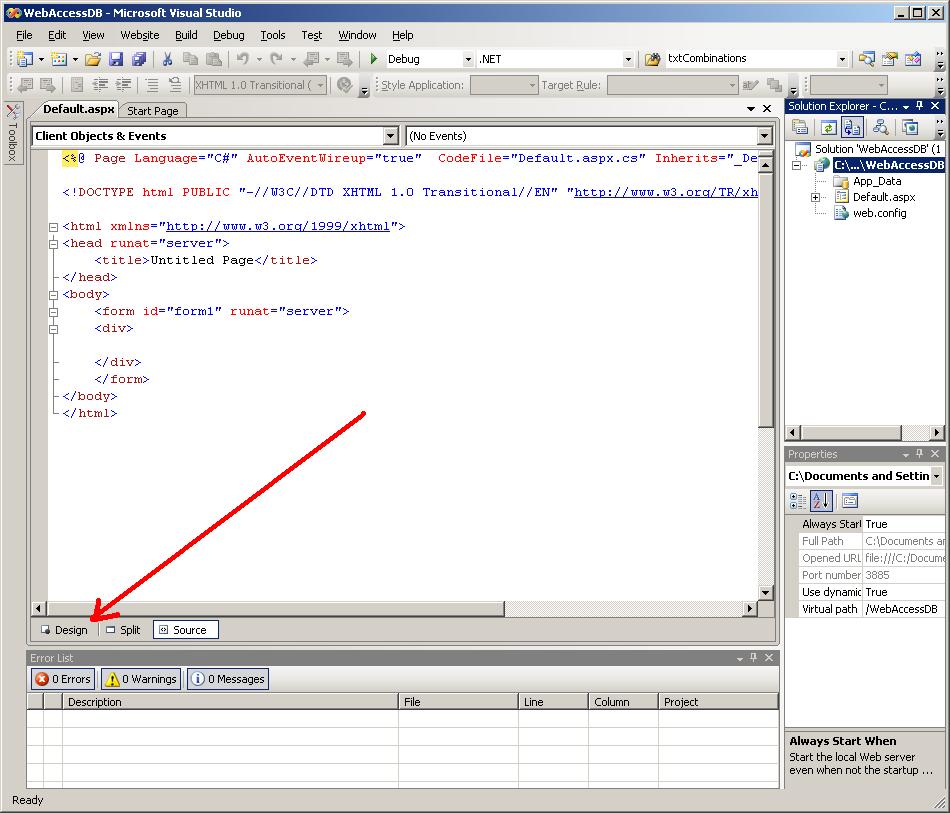This screenshot has width=950, height=813.
Task: Open the Website menu
Action: coord(139,35)
